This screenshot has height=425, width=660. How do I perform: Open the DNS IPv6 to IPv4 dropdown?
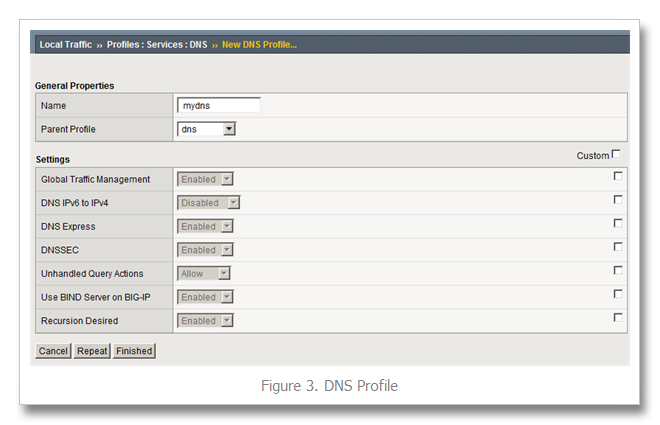click(x=208, y=203)
